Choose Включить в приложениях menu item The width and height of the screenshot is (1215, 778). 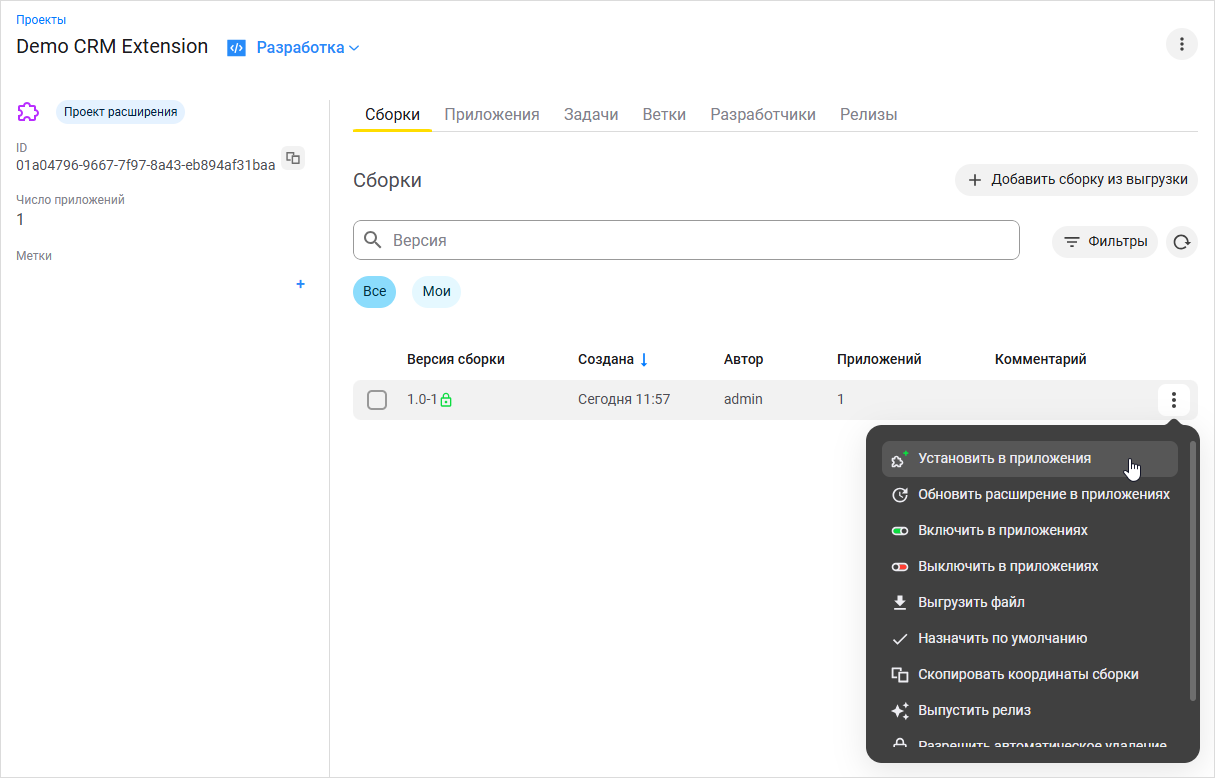[x=1030, y=531]
